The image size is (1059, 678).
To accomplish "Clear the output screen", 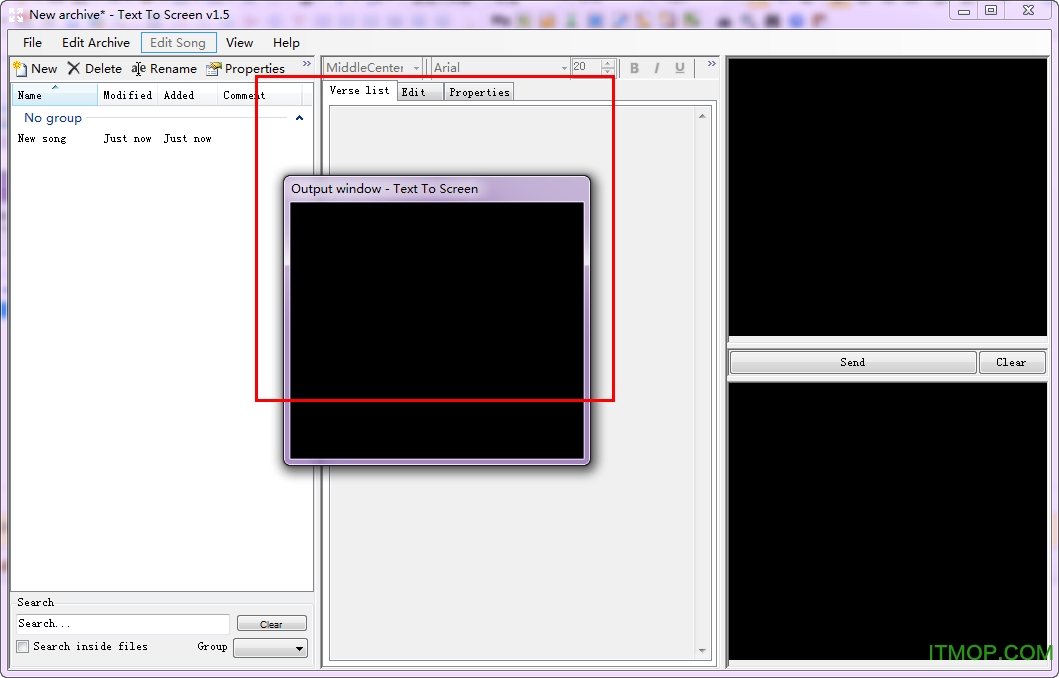I will (x=1012, y=362).
